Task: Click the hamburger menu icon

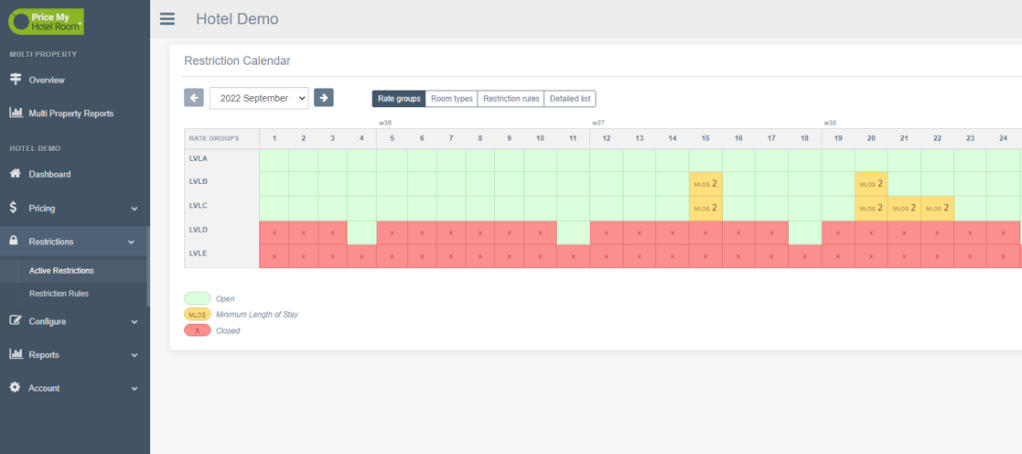Action: pyautogui.click(x=167, y=19)
